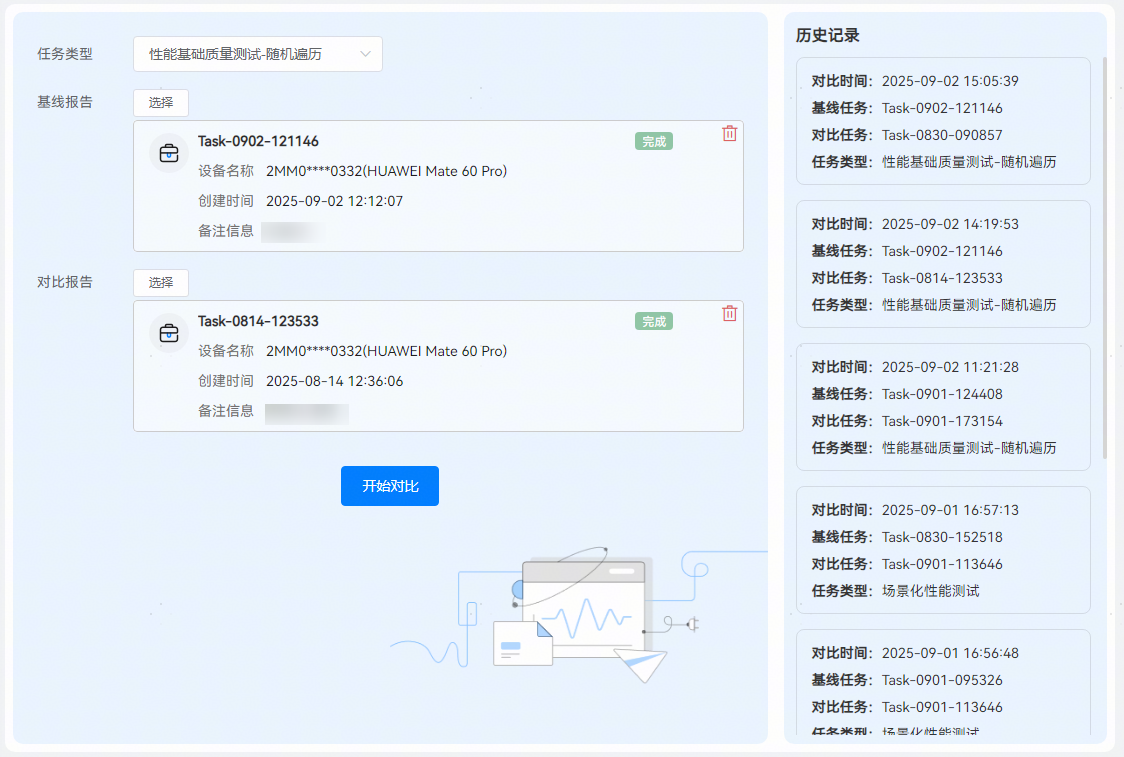This screenshot has height=757, width=1124.
Task: Delete the baseline report Task-0902-121146 via trash icon
Action: 729,134
